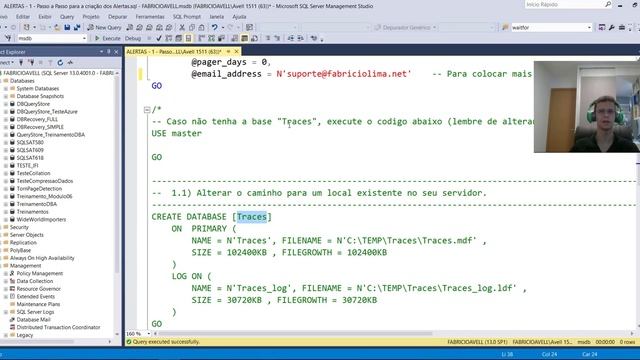Expand the DBQueryStore database node
The height and width of the screenshot is (360, 640).
tap(6, 104)
